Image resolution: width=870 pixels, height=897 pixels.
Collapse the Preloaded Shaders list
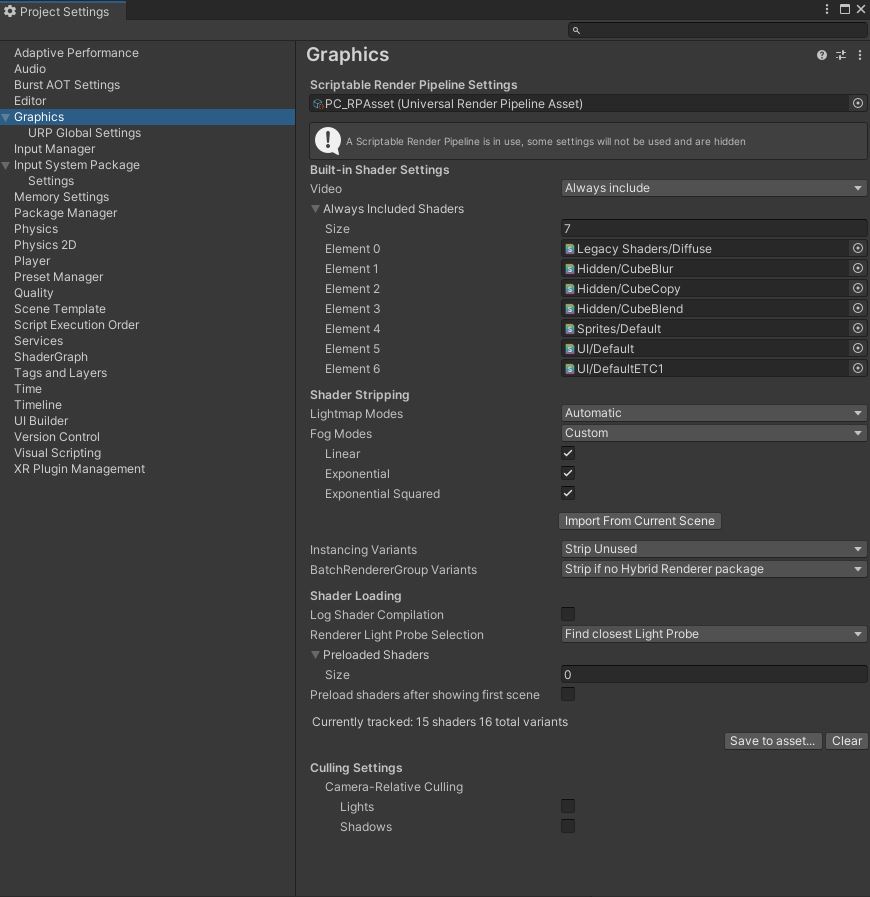click(x=315, y=654)
